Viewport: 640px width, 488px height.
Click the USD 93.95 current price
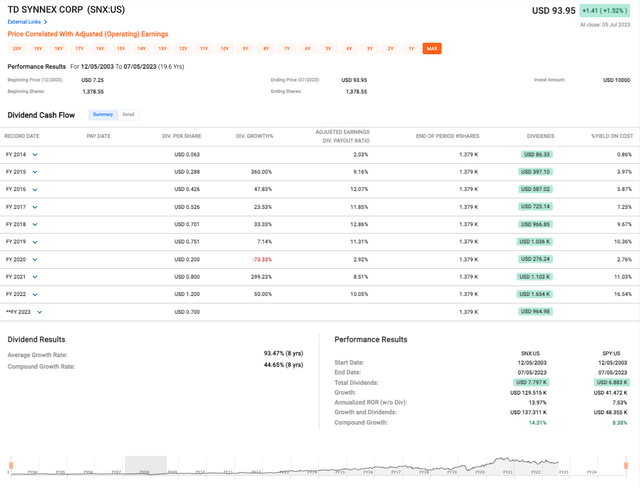tap(553, 11)
